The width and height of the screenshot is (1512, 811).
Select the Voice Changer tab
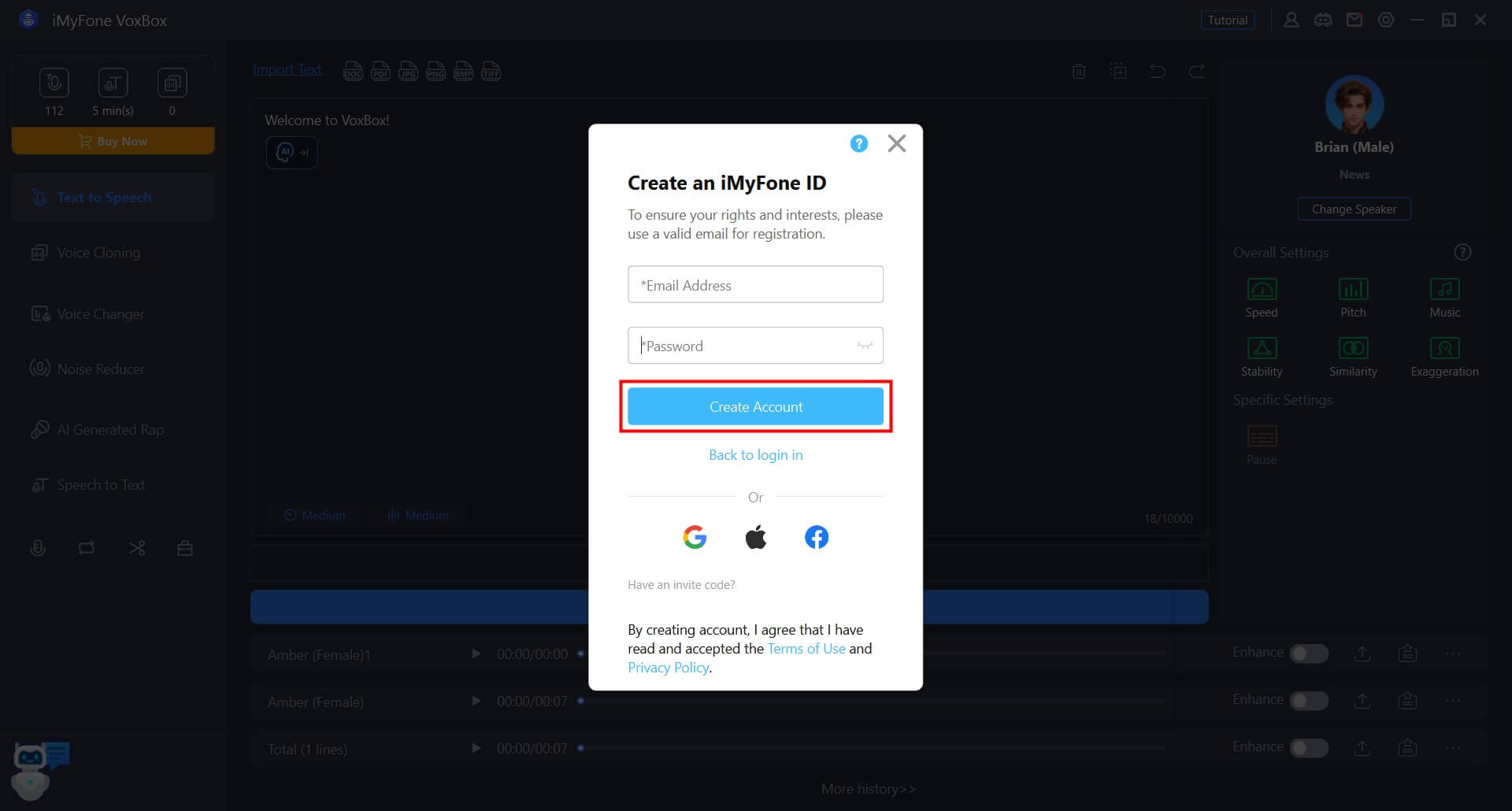pyautogui.click(x=113, y=314)
